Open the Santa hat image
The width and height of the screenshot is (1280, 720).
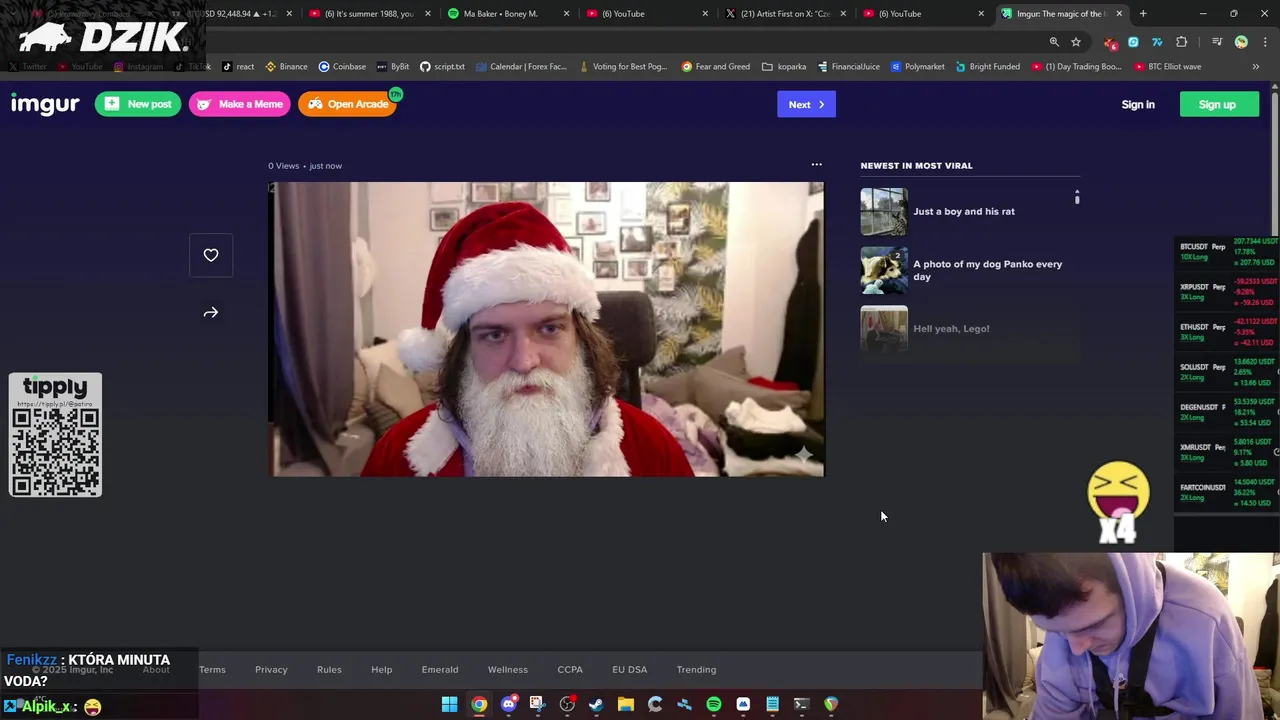pos(546,329)
